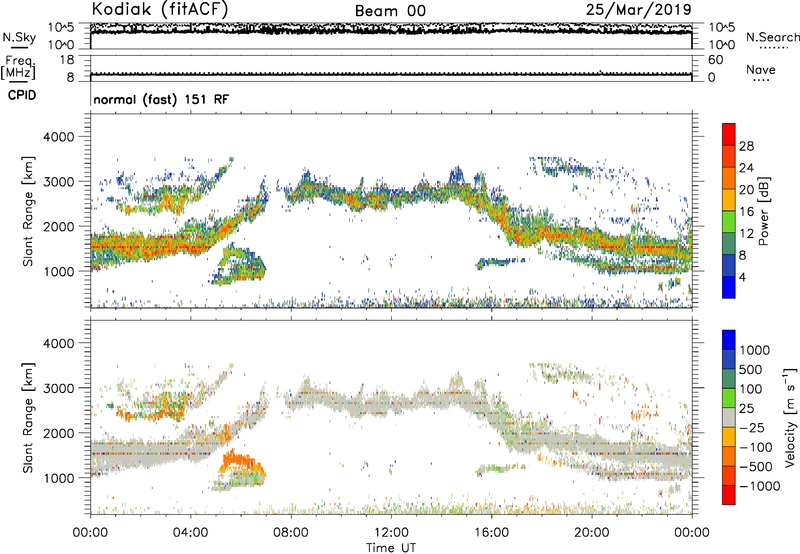Click the 'N.Search' legend label
Screen dimensions: 800x554
772,37
